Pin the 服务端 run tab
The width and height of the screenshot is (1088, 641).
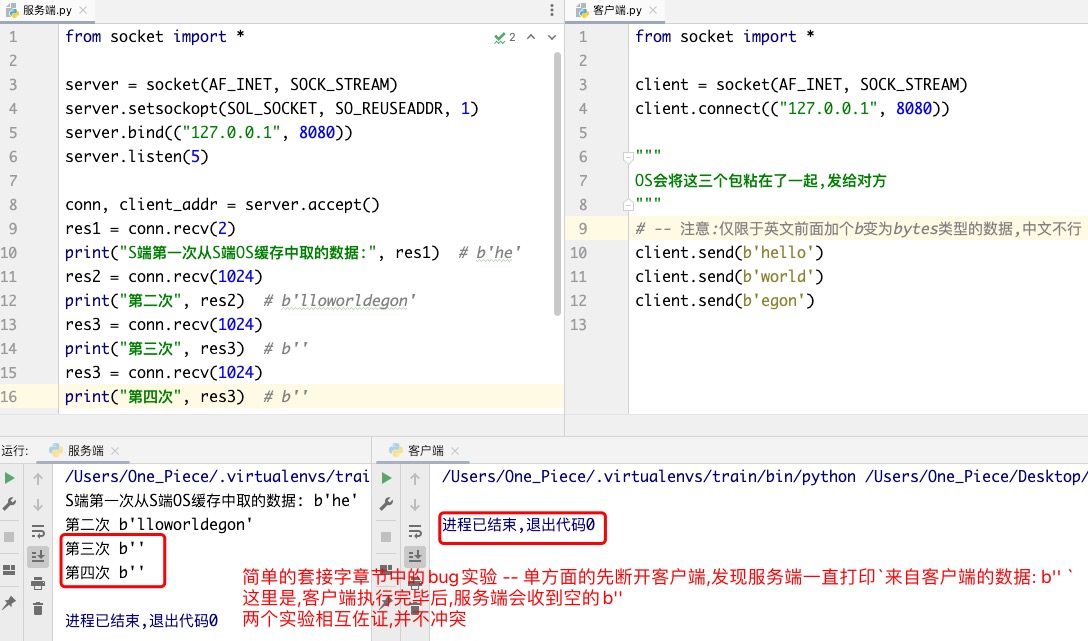(10, 603)
